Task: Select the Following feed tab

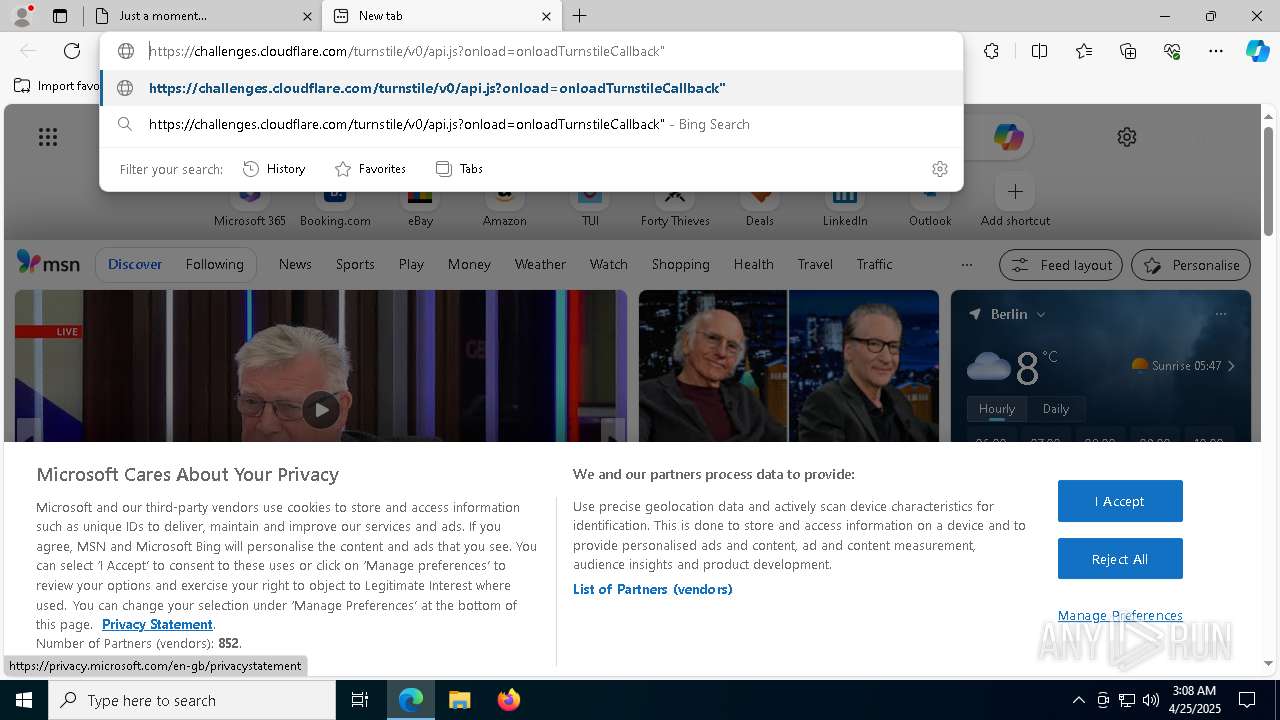Action: tap(214, 264)
